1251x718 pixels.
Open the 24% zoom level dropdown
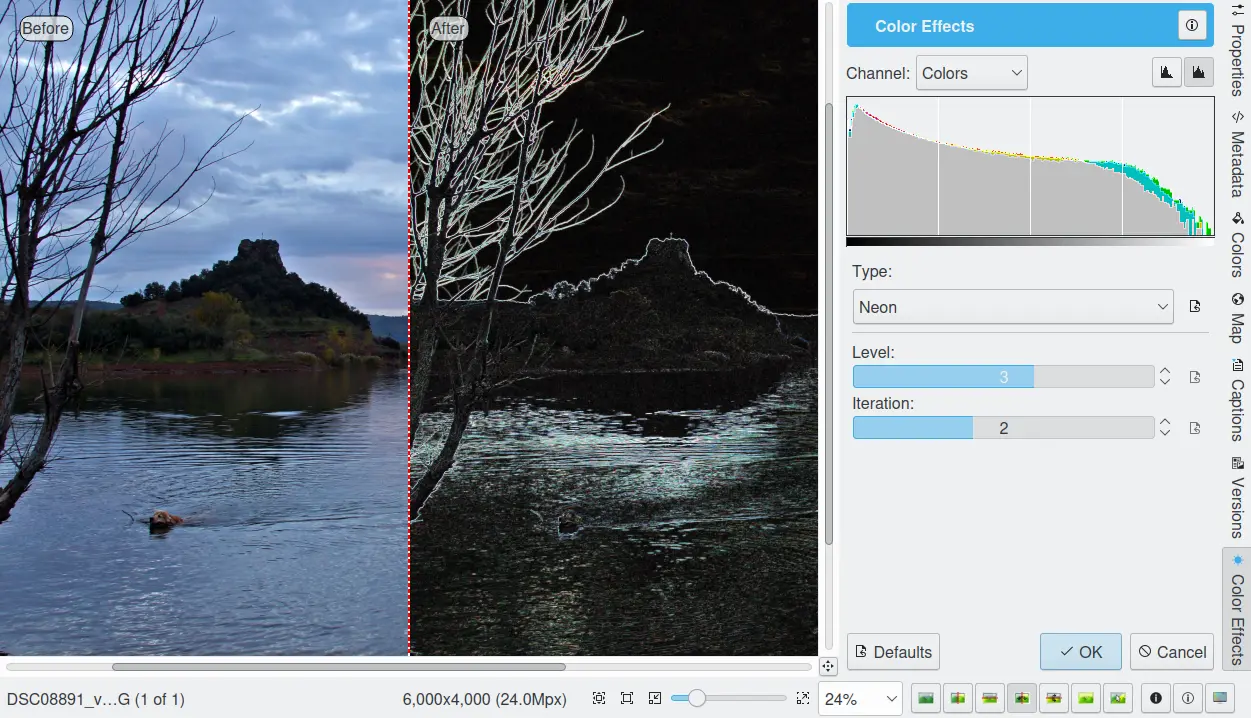click(x=859, y=698)
